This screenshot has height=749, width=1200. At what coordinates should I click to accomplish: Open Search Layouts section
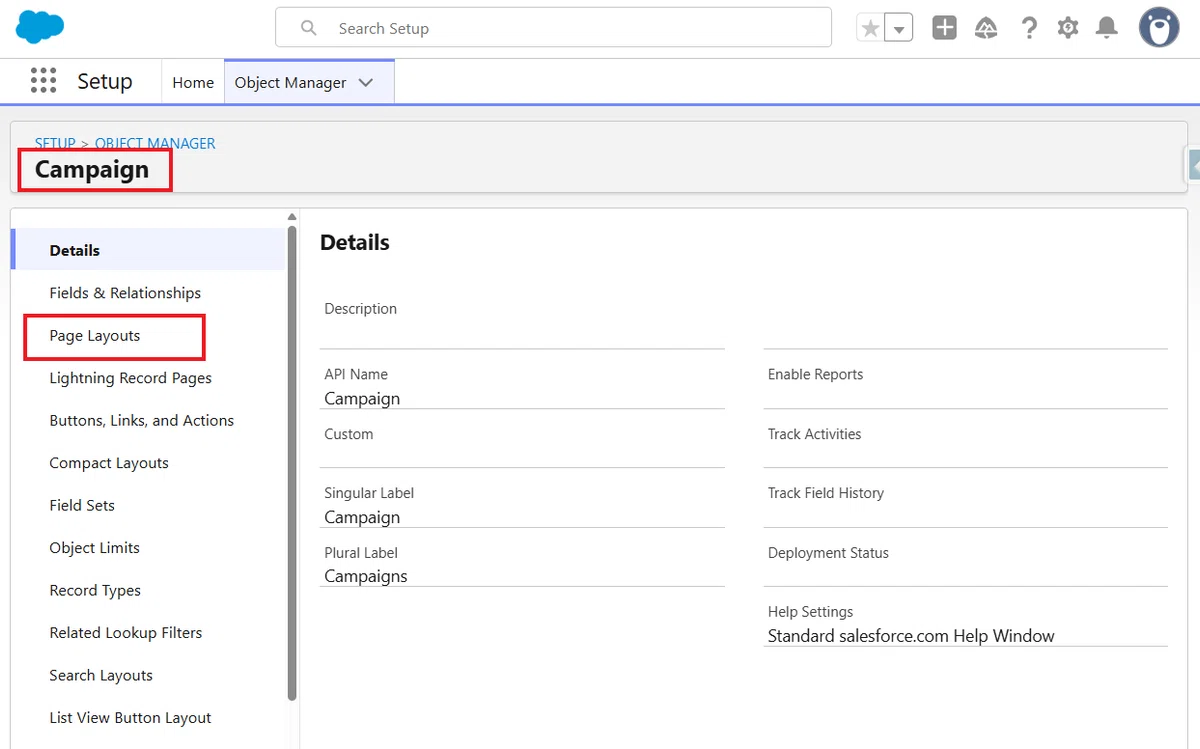[x=101, y=676]
